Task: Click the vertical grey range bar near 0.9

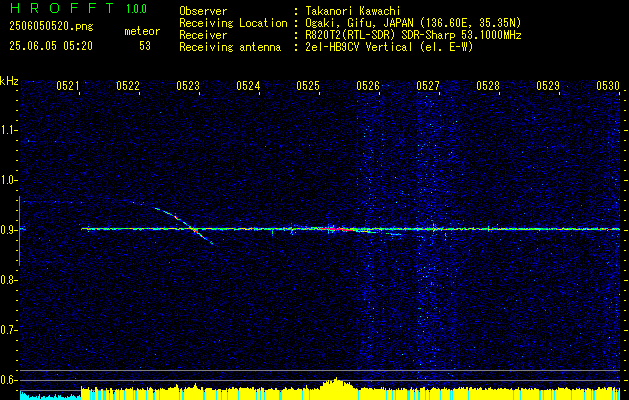Action: [x=19, y=231]
